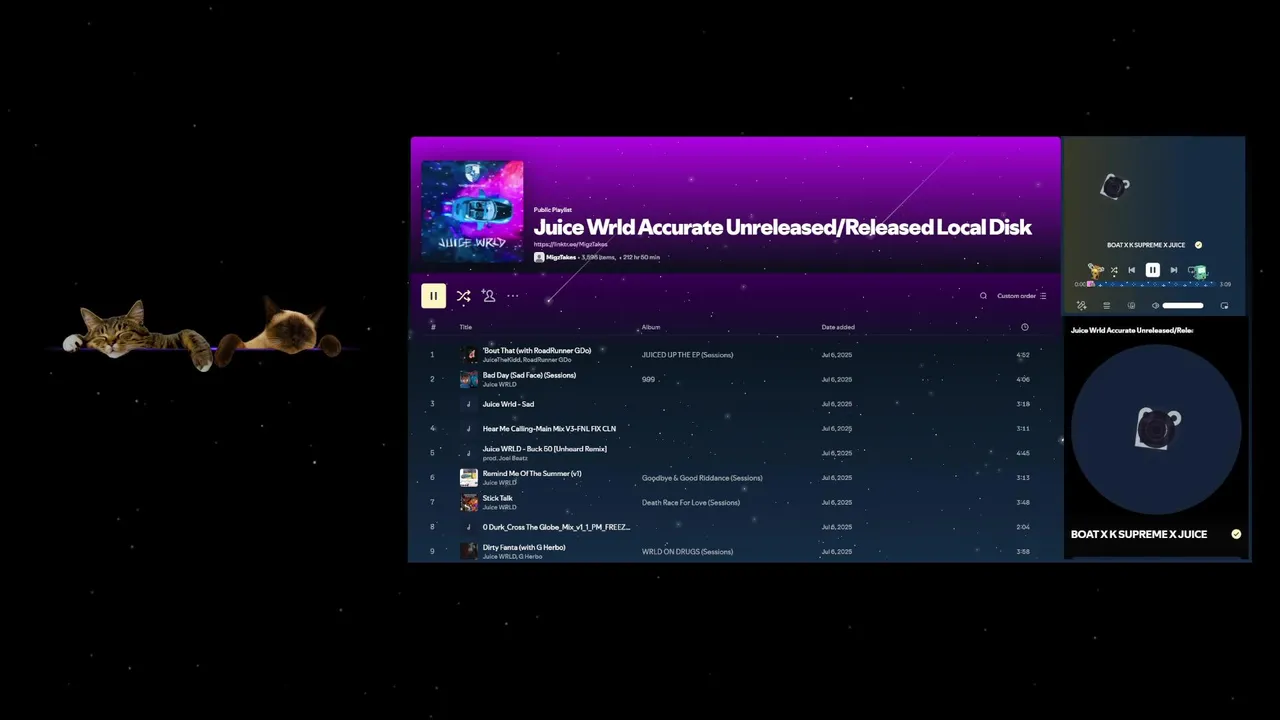Screen dimensions: 1280x720
Task: Toggle the checkmark beside the bottom track title
Action: tap(1236, 534)
